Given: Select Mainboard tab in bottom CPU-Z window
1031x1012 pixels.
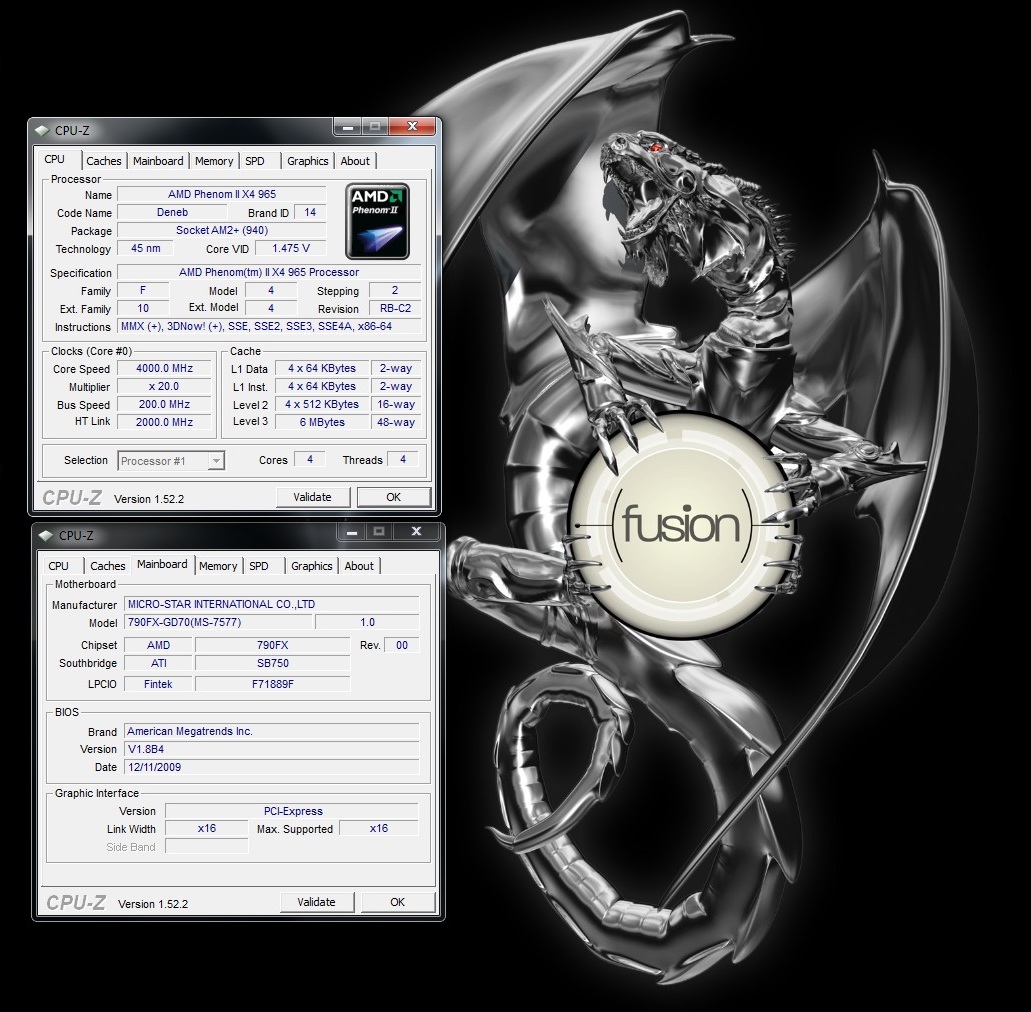Looking at the screenshot, I should pos(162,565).
